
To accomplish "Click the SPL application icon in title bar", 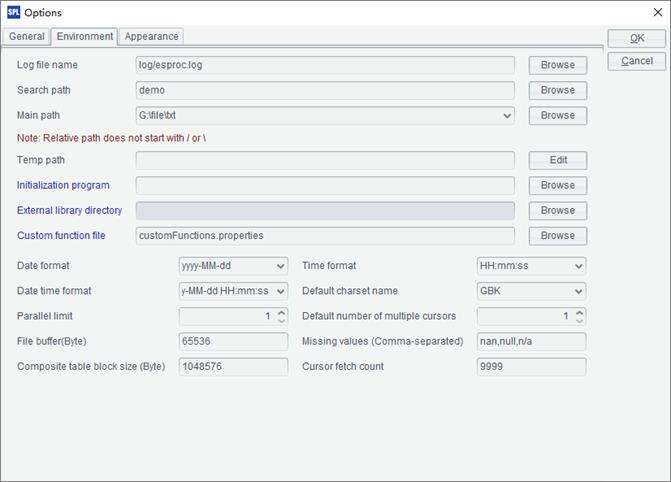I will point(13,12).
